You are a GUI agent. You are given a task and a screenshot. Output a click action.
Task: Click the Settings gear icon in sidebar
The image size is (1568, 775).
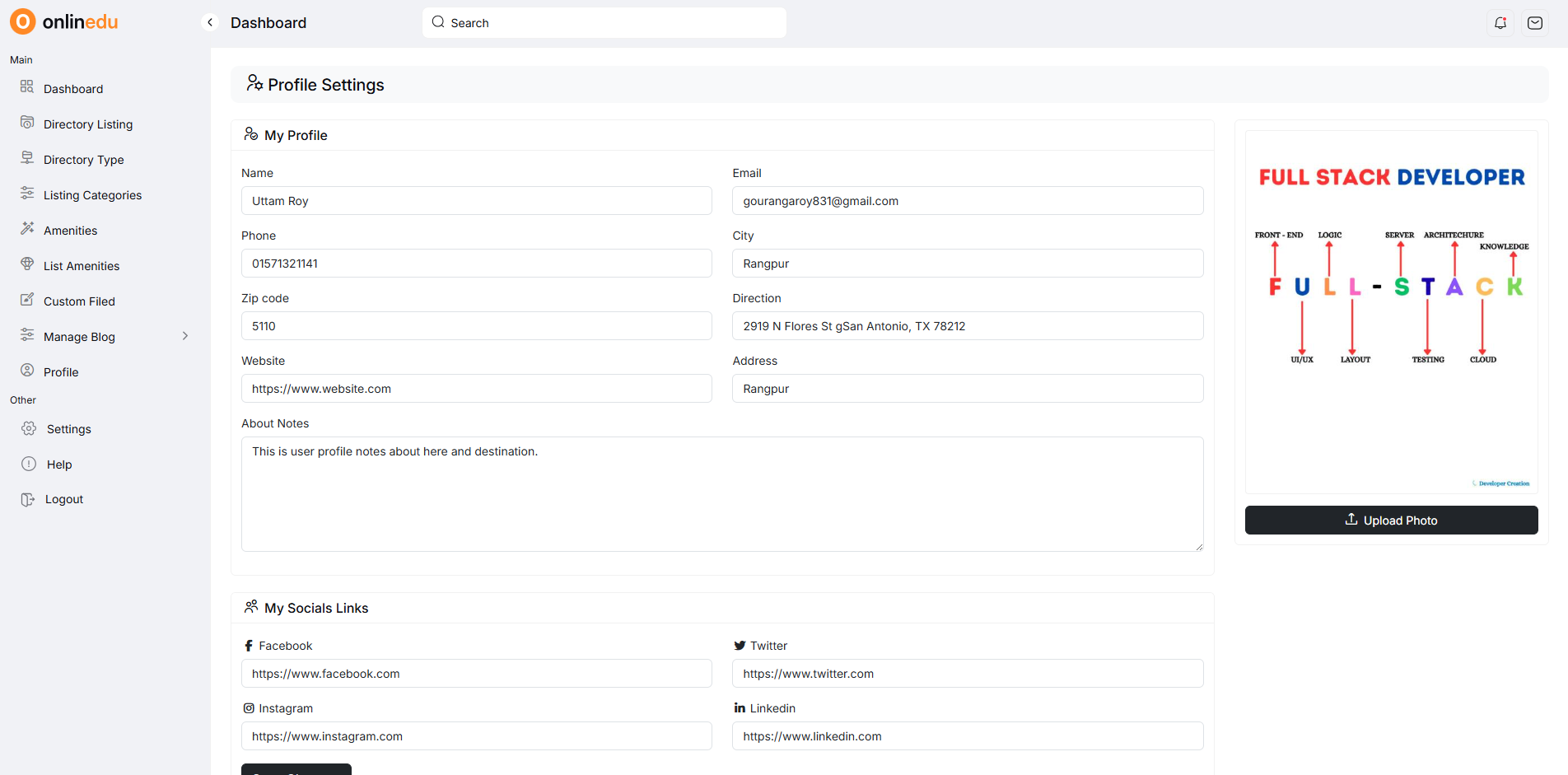pos(29,428)
